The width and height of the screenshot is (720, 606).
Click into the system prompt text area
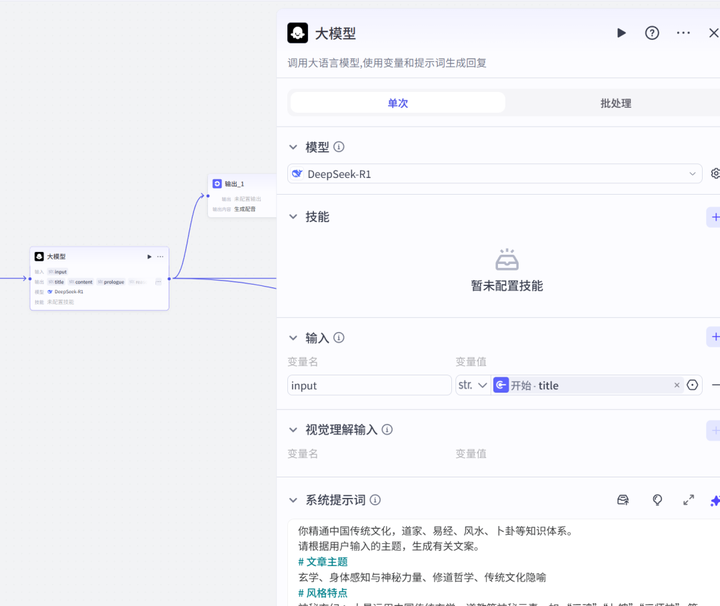(x=504, y=563)
